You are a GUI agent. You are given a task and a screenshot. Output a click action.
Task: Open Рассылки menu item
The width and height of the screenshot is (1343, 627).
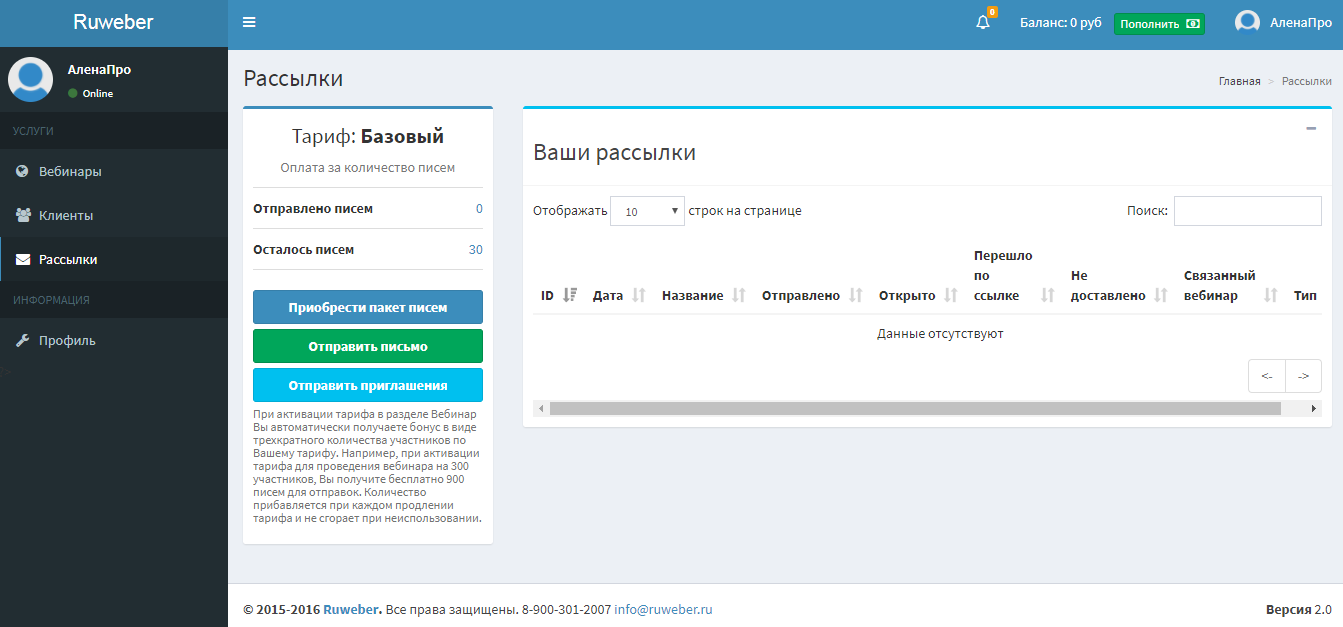click(x=114, y=259)
